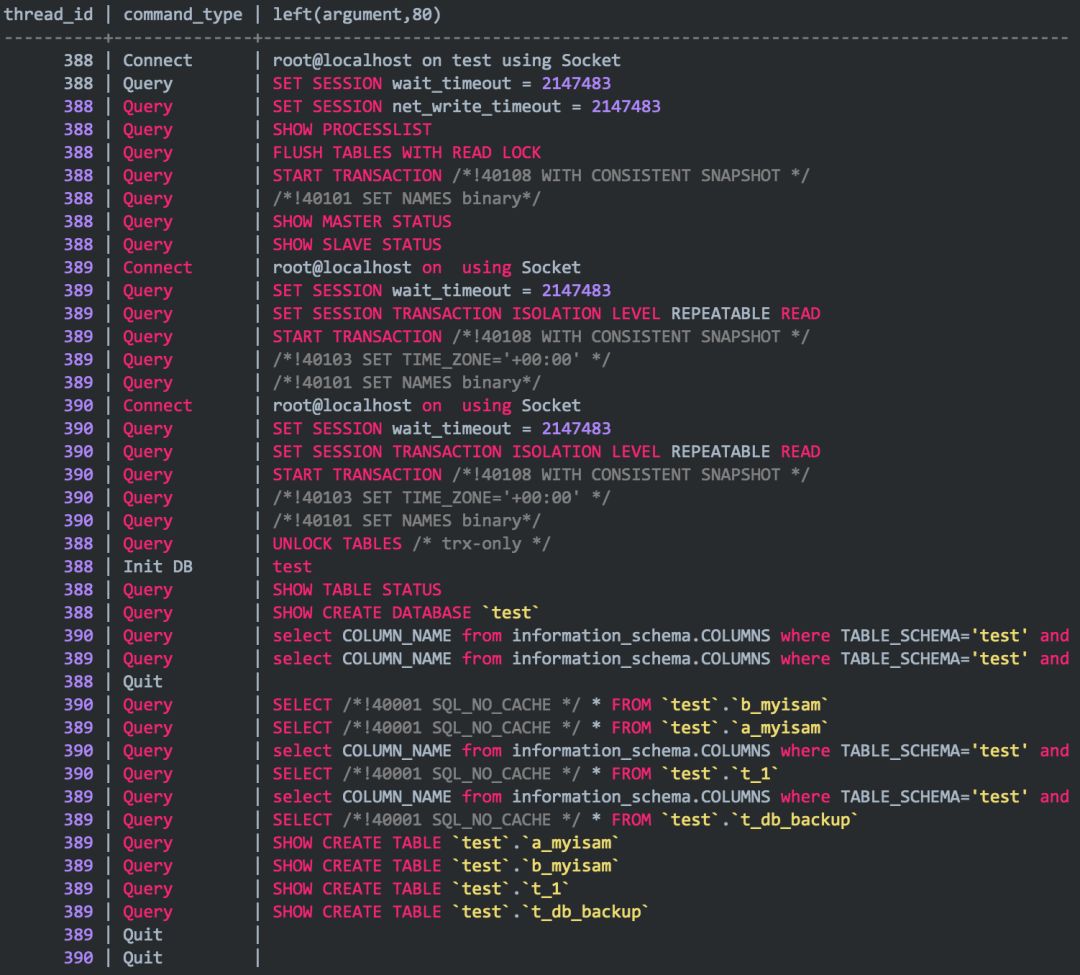The width and height of the screenshot is (1080, 975).
Task: Click the SHOW CREATE TABLE `test`.`a_myisam` line
Action: pyautogui.click(x=446, y=843)
